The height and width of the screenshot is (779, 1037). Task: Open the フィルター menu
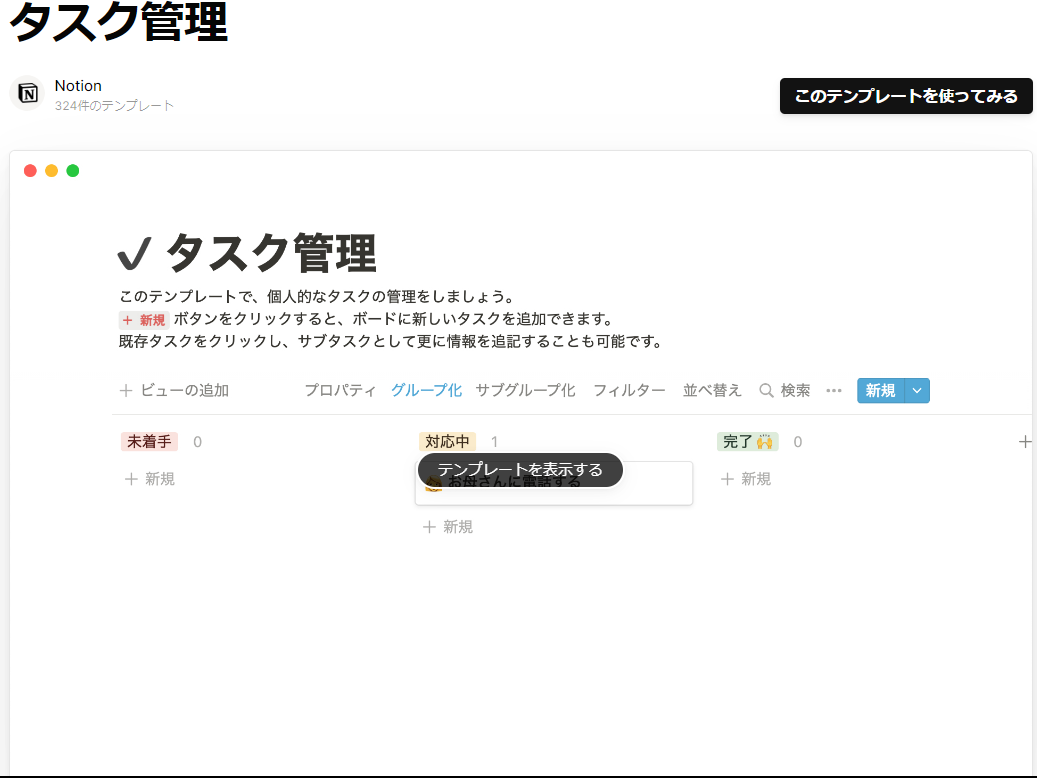(629, 391)
